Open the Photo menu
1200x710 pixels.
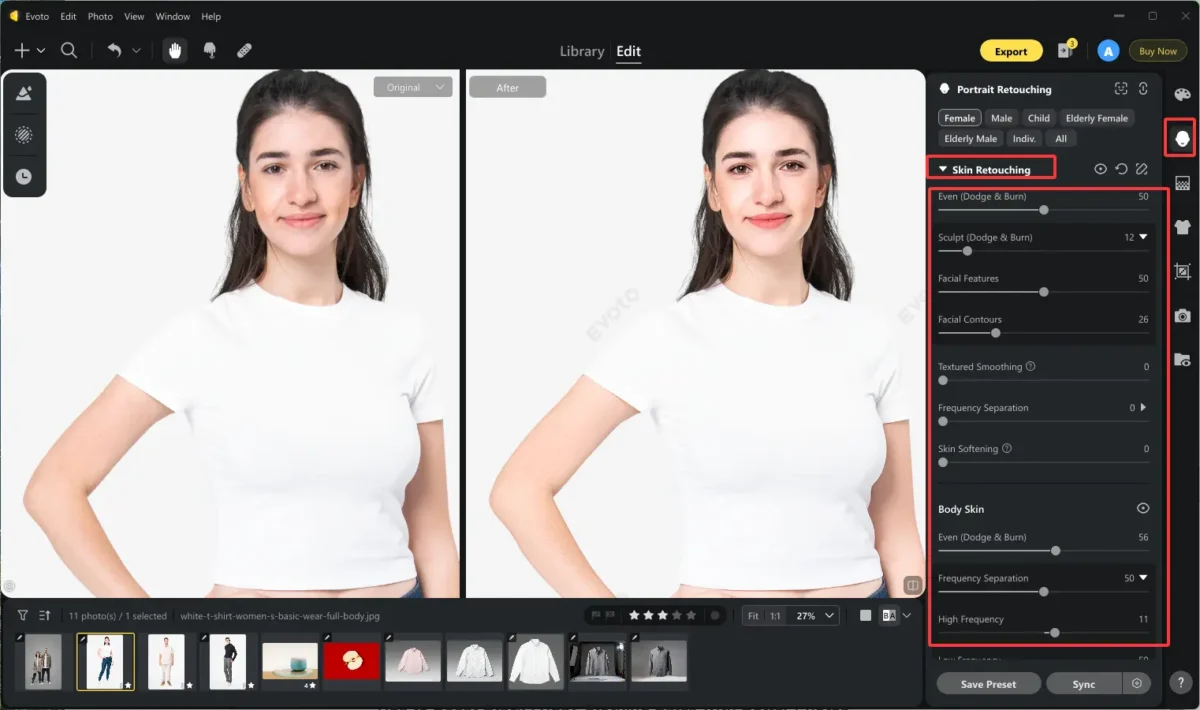[100, 17]
